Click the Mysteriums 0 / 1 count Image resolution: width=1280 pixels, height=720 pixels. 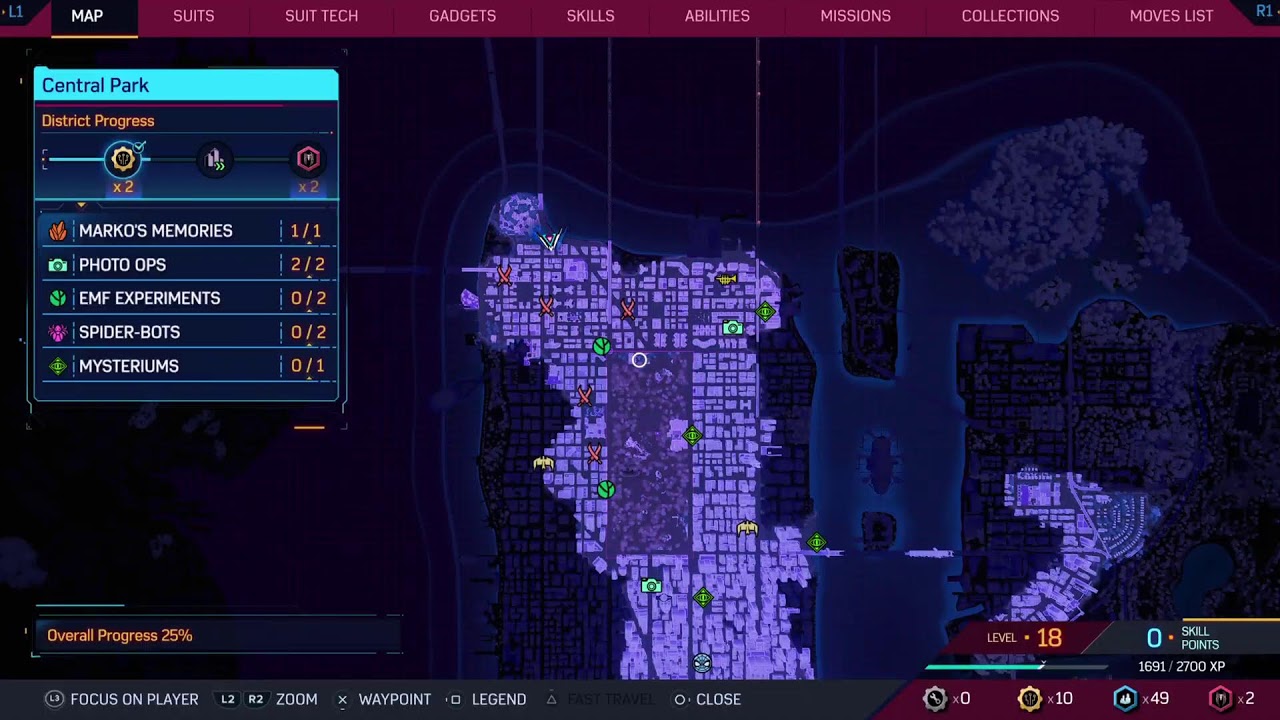point(307,366)
